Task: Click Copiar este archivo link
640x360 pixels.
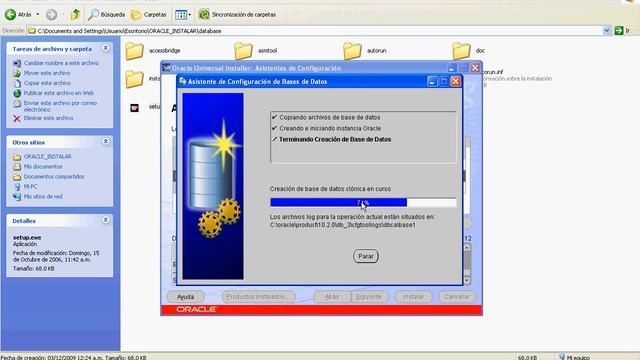Action: [x=47, y=83]
